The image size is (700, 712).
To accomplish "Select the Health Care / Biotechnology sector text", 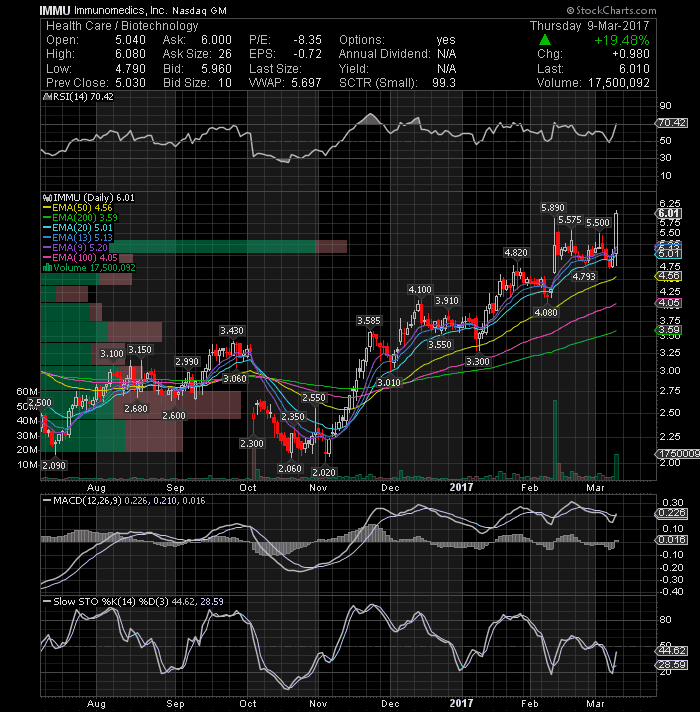I will point(122,26).
